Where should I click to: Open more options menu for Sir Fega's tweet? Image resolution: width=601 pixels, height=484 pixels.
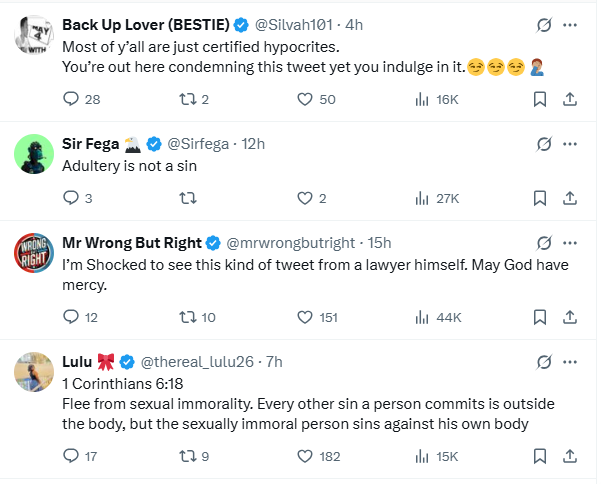click(570, 144)
